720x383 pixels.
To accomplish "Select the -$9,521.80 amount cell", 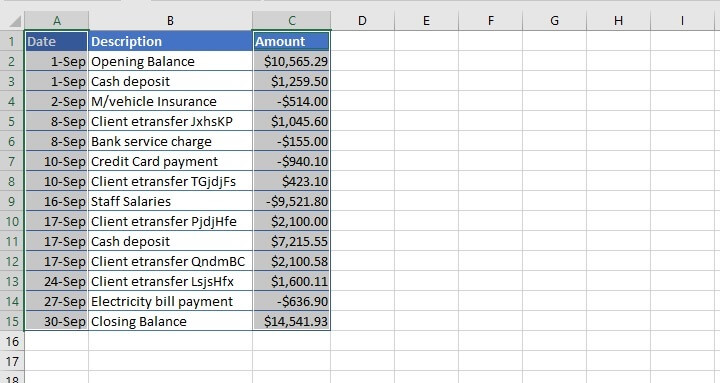I will tap(292, 202).
